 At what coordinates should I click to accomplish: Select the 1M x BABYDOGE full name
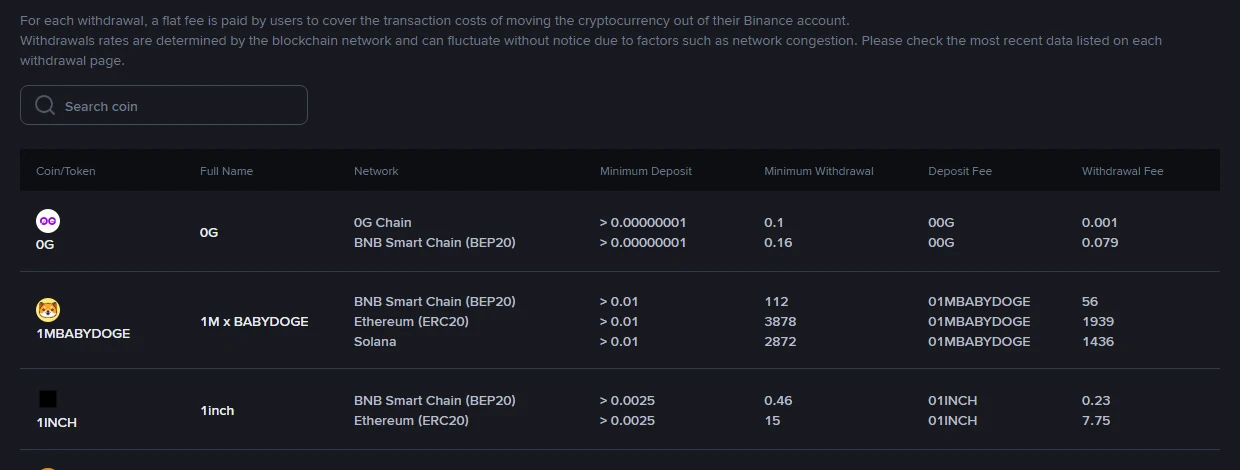click(254, 321)
